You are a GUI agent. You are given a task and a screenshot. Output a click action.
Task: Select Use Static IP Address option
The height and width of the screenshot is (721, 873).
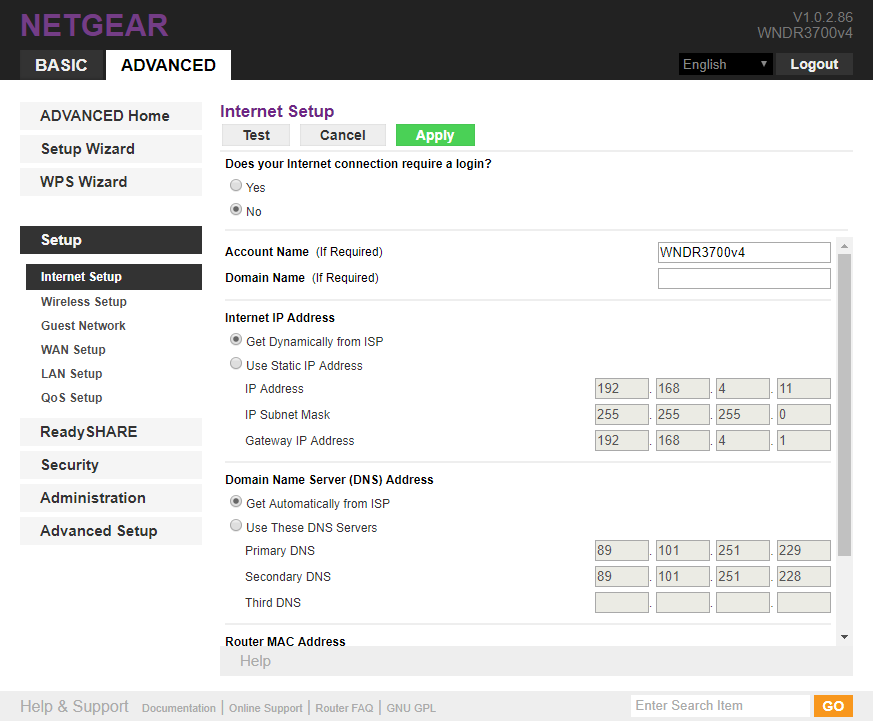click(236, 364)
